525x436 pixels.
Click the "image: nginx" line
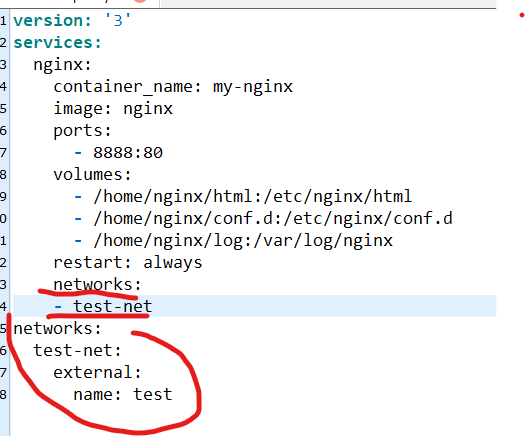(113, 109)
